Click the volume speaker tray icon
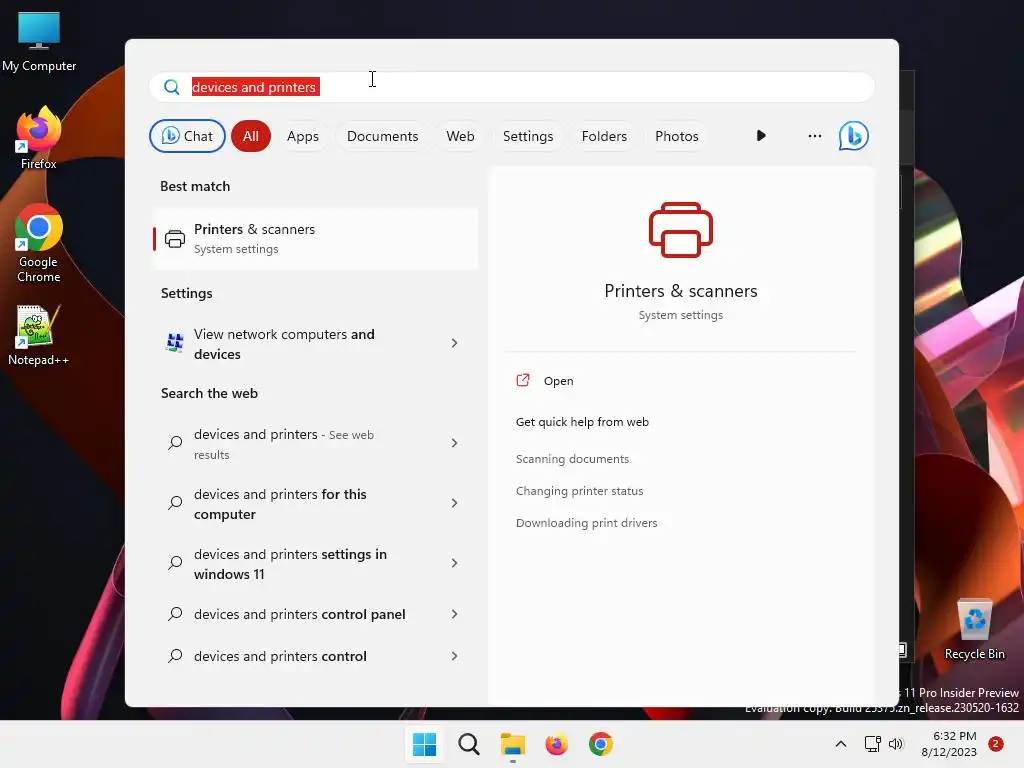 tap(896, 744)
